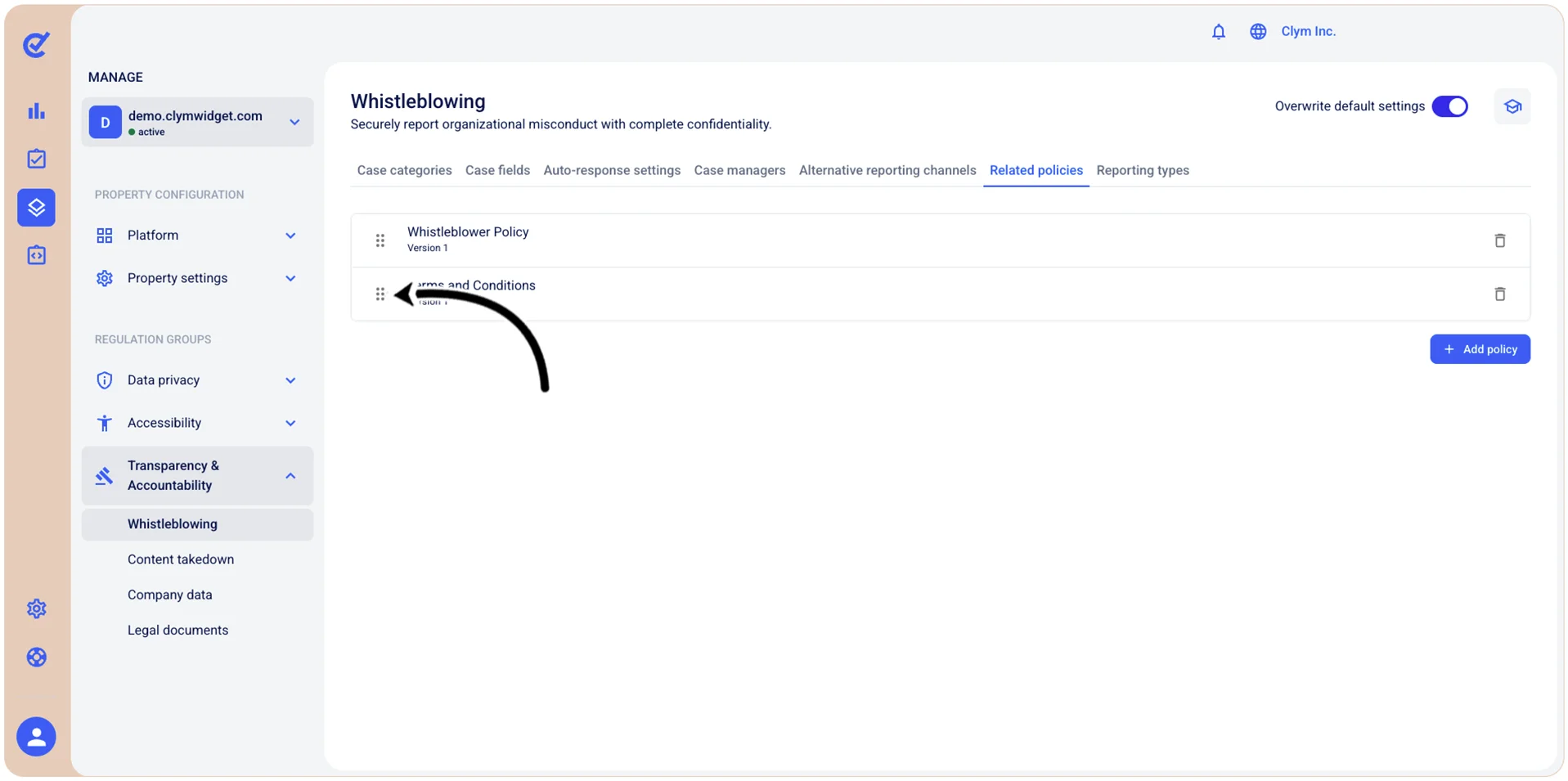Open the bar chart analytics icon
1568x781 pixels.
(36, 111)
